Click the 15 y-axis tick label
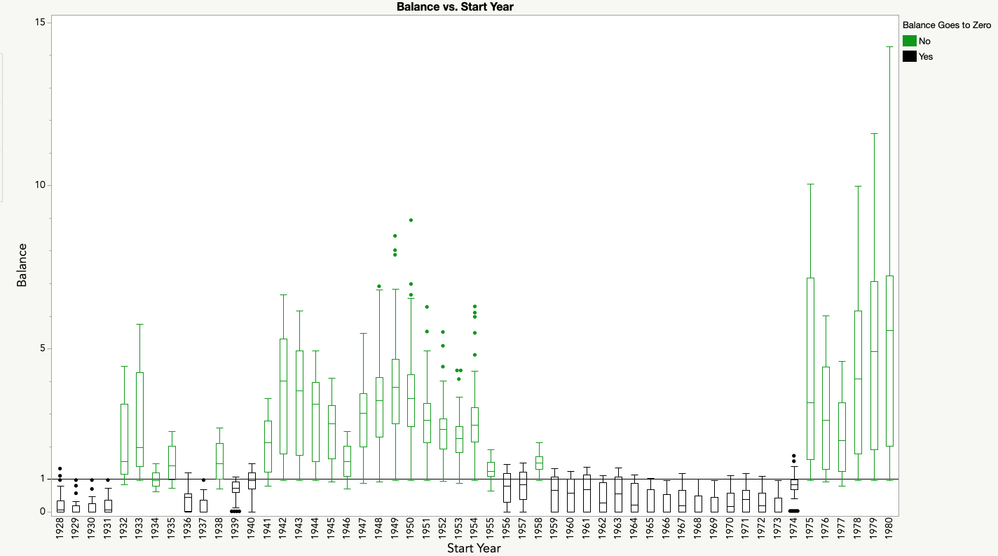The image size is (998, 556). click(40, 22)
